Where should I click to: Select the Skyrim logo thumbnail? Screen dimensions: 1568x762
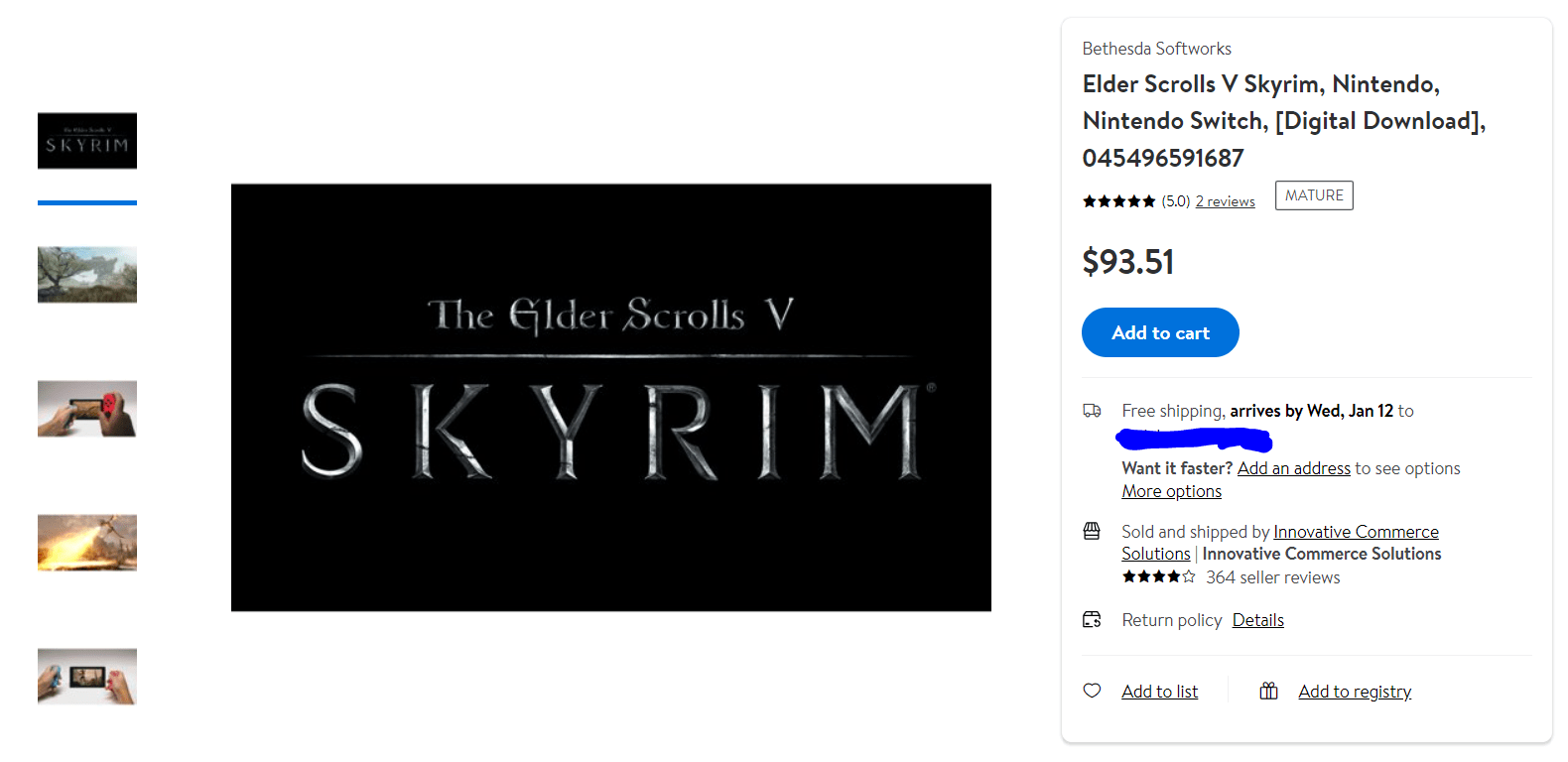pos(87,140)
